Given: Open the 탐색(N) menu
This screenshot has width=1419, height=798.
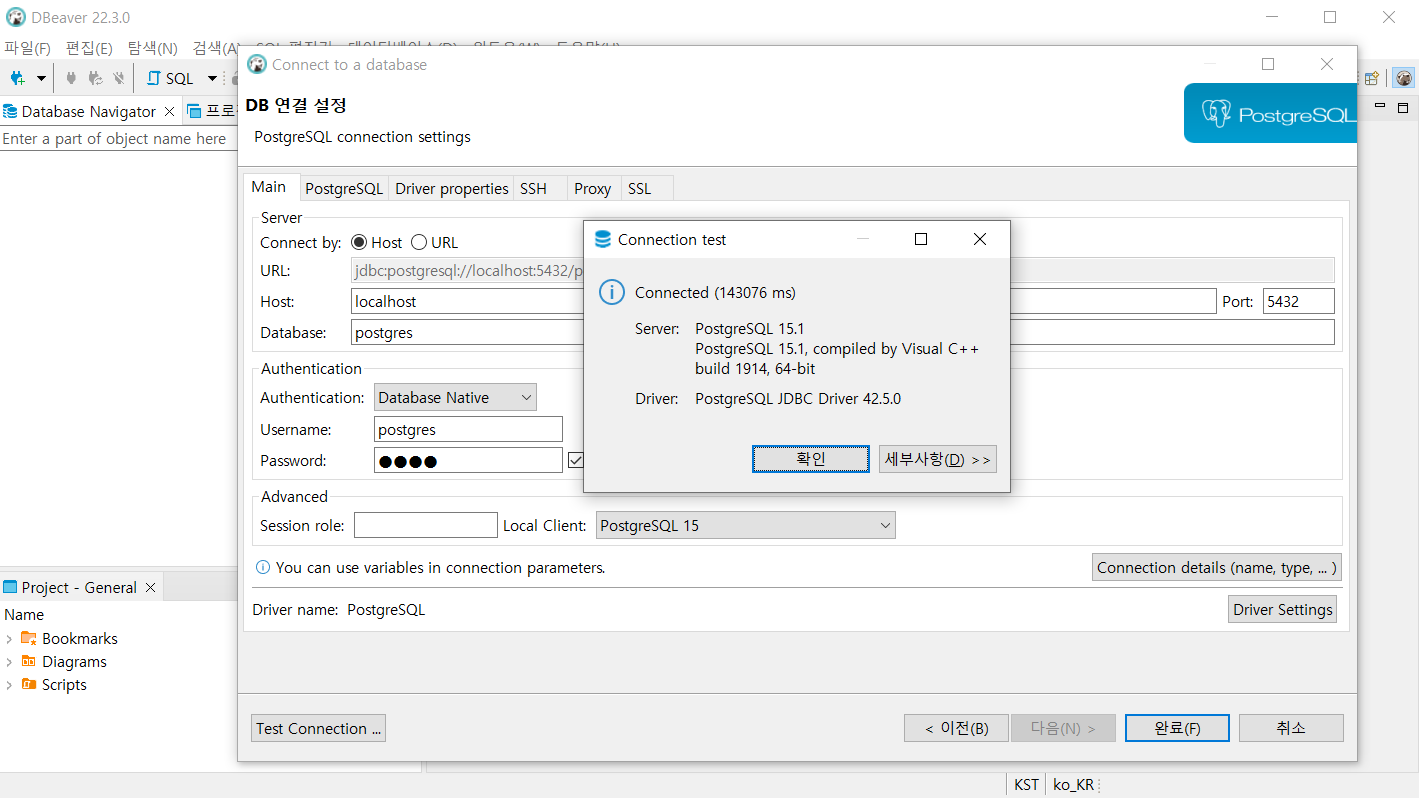Looking at the screenshot, I should coord(152,48).
